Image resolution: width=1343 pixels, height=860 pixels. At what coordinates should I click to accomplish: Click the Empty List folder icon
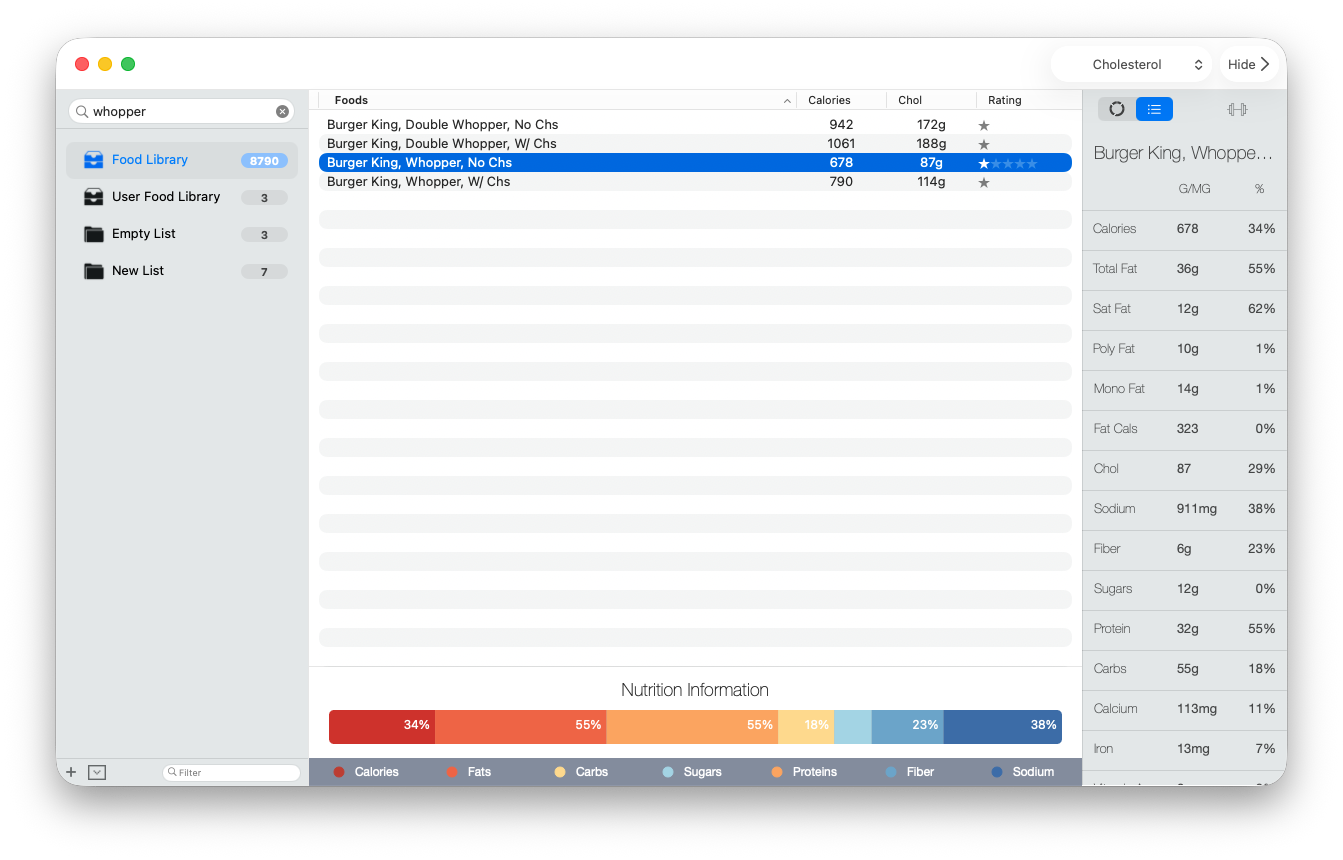(94, 234)
